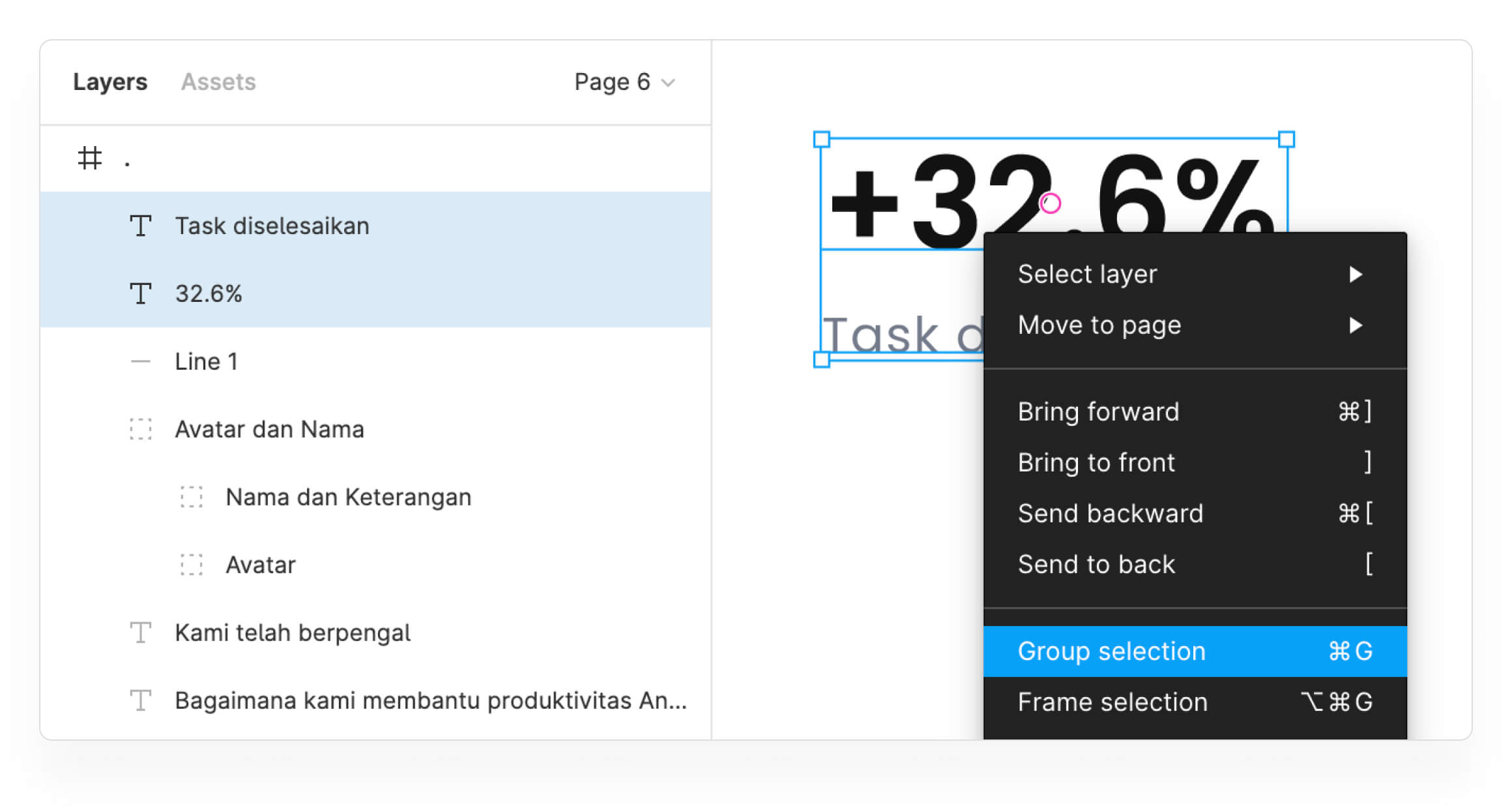Click the frame icon of the top layer
The height and width of the screenshot is (806, 1512).
pos(90,158)
